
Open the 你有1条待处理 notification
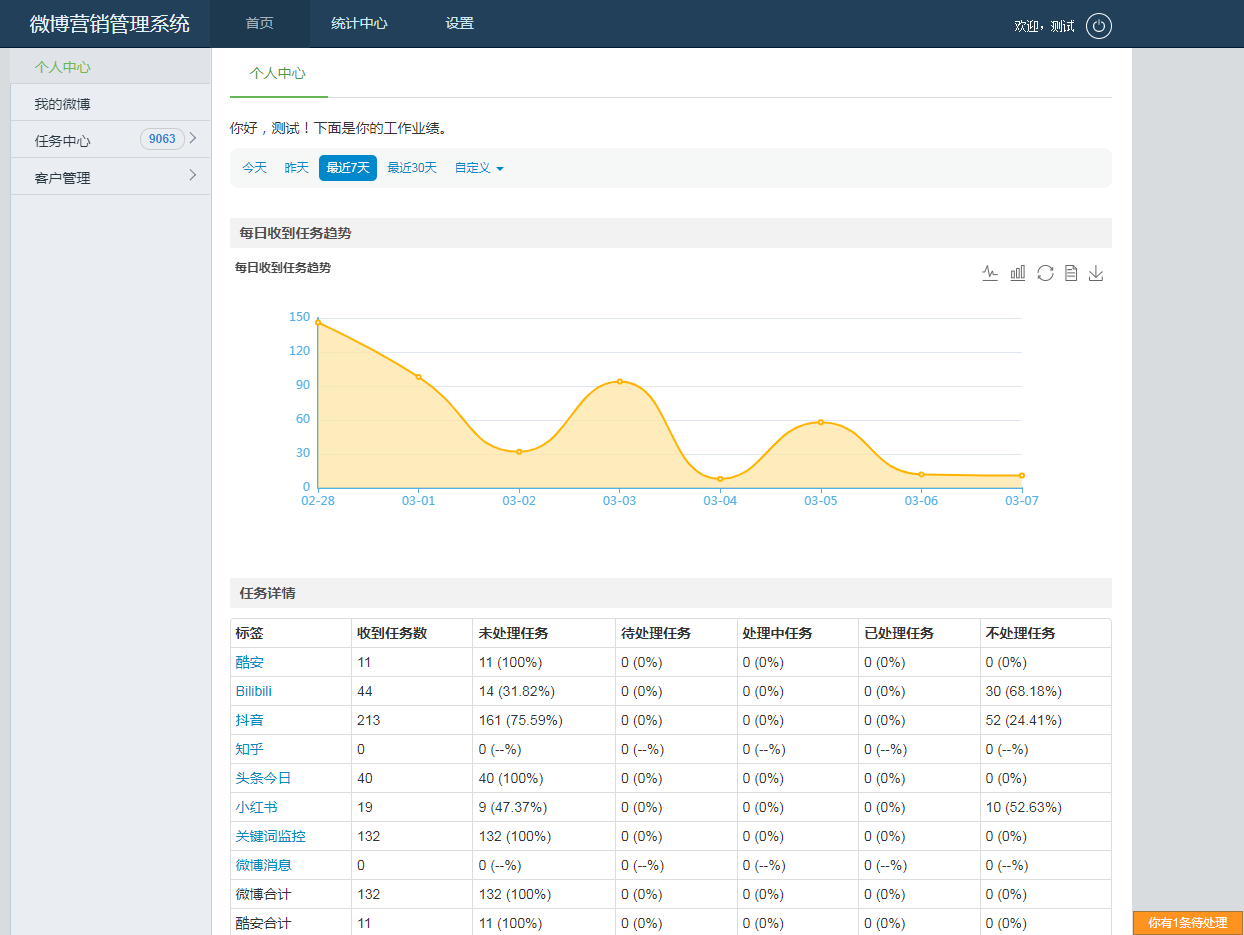click(1188, 923)
